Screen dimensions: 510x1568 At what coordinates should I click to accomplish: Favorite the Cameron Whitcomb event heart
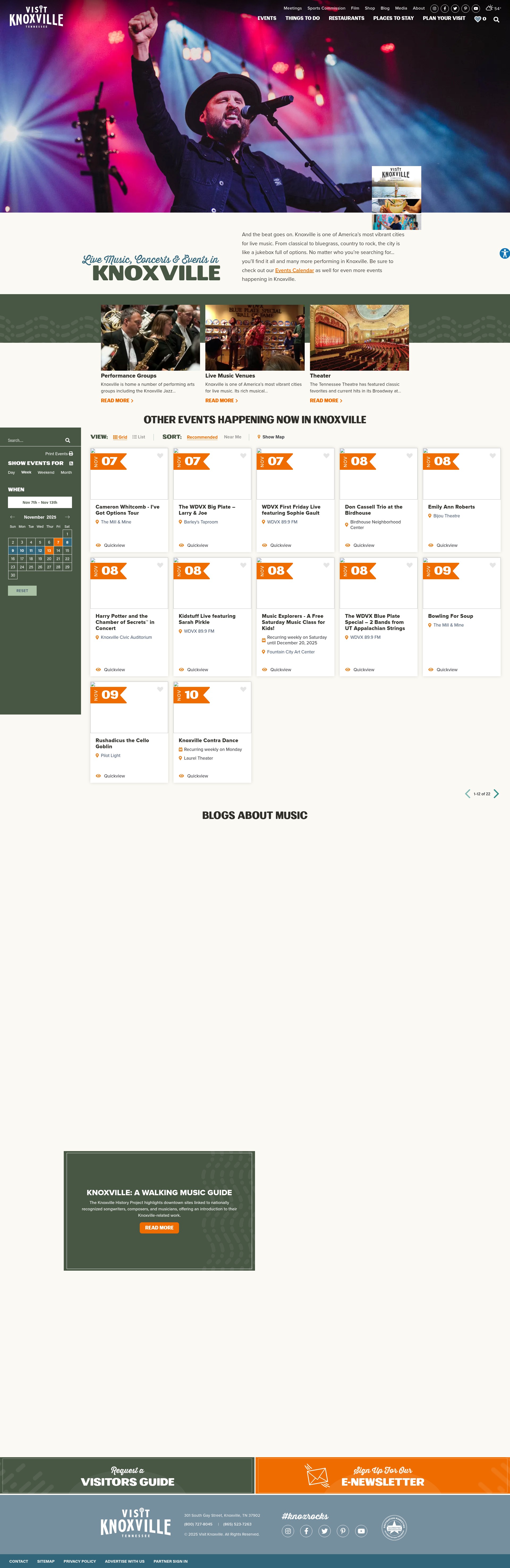coord(160,456)
